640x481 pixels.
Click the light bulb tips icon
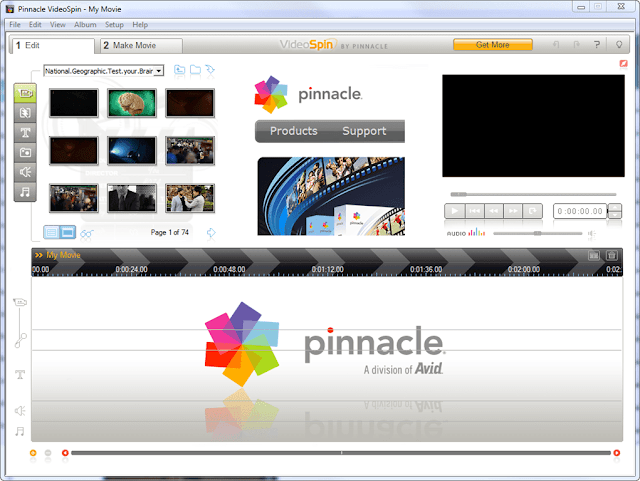pyautogui.click(x=619, y=45)
